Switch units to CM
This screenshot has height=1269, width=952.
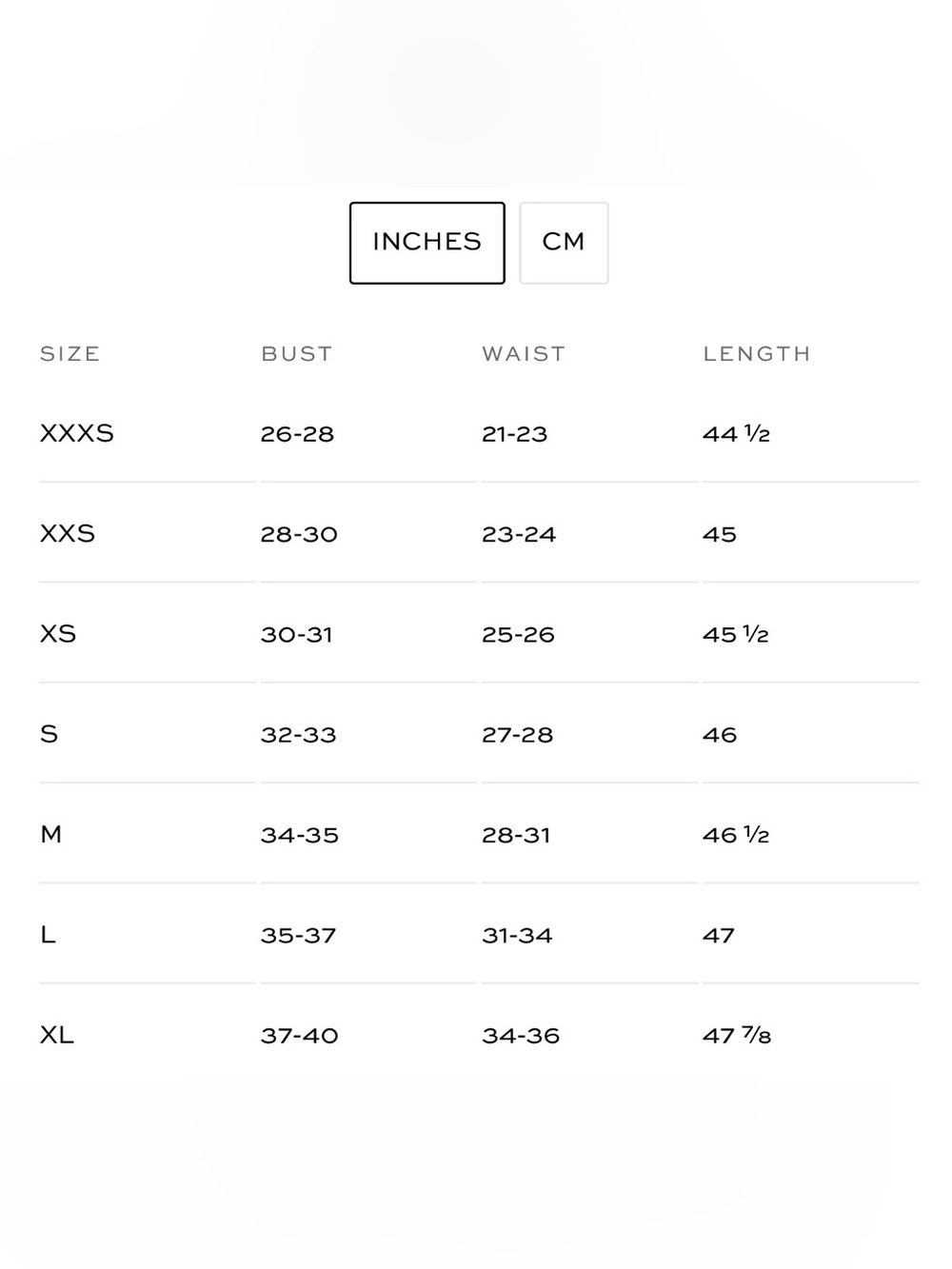pos(564,243)
